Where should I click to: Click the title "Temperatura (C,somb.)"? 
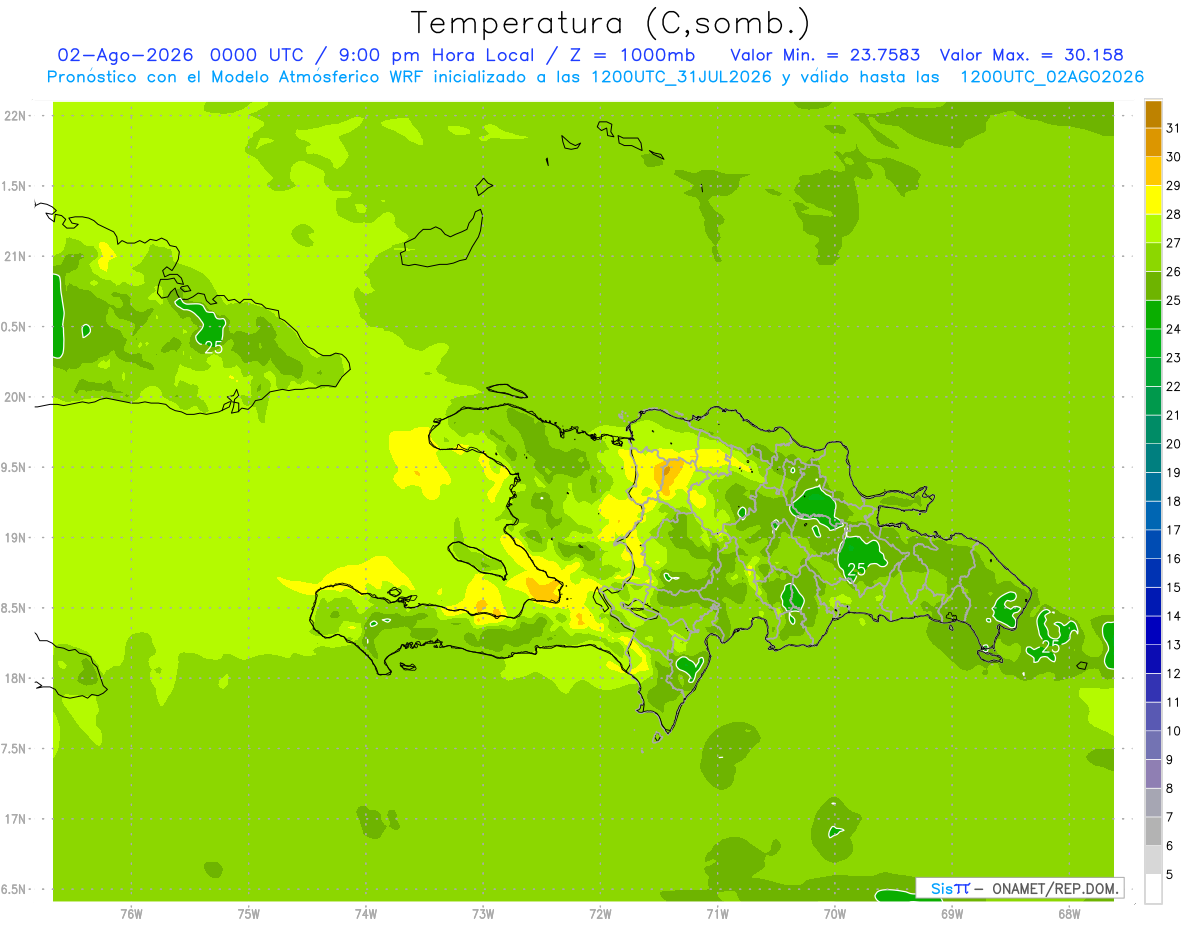[x=611, y=23]
